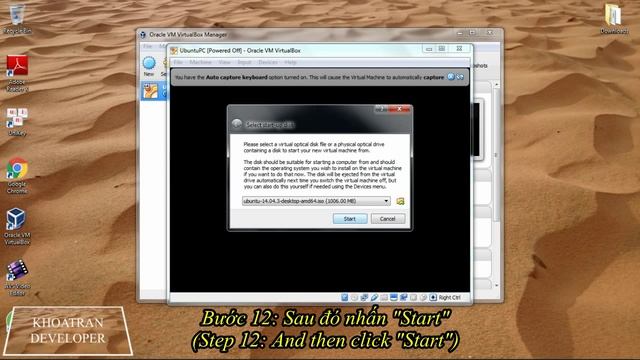Click the CPU features status icon
The height and width of the screenshot is (360, 640).
pyautogui.click(x=413, y=298)
